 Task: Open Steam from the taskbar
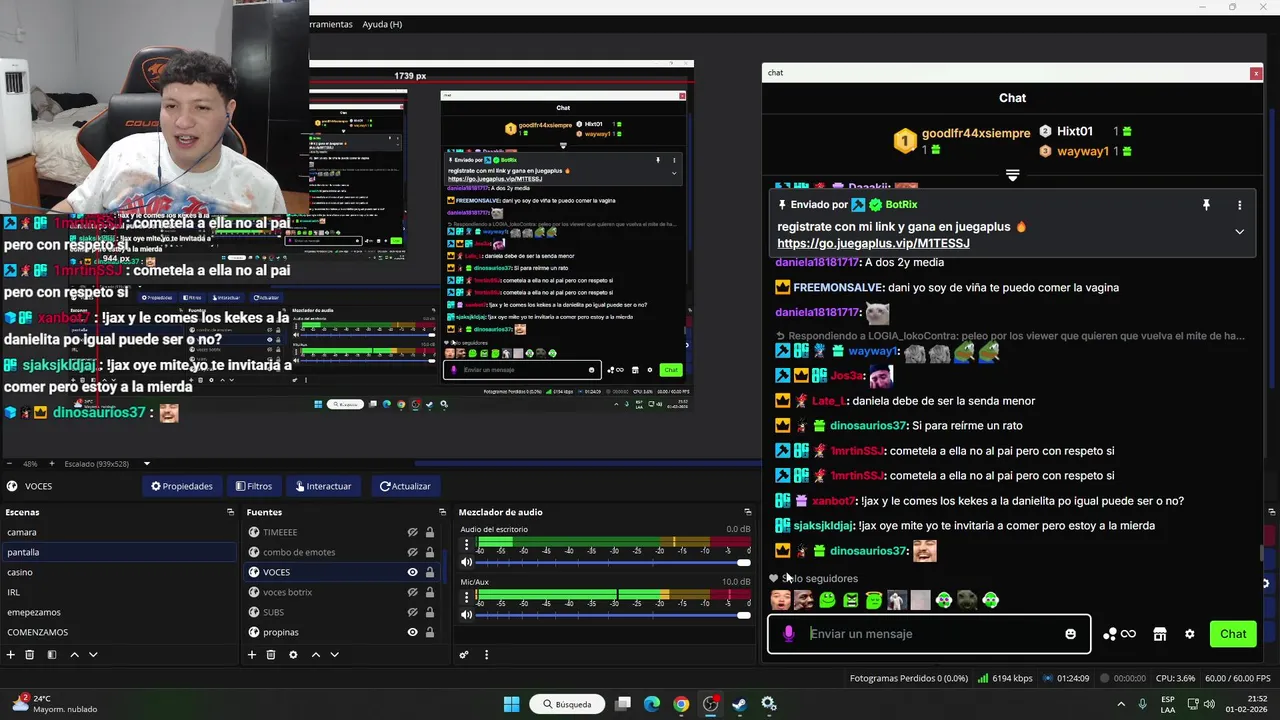(739, 704)
